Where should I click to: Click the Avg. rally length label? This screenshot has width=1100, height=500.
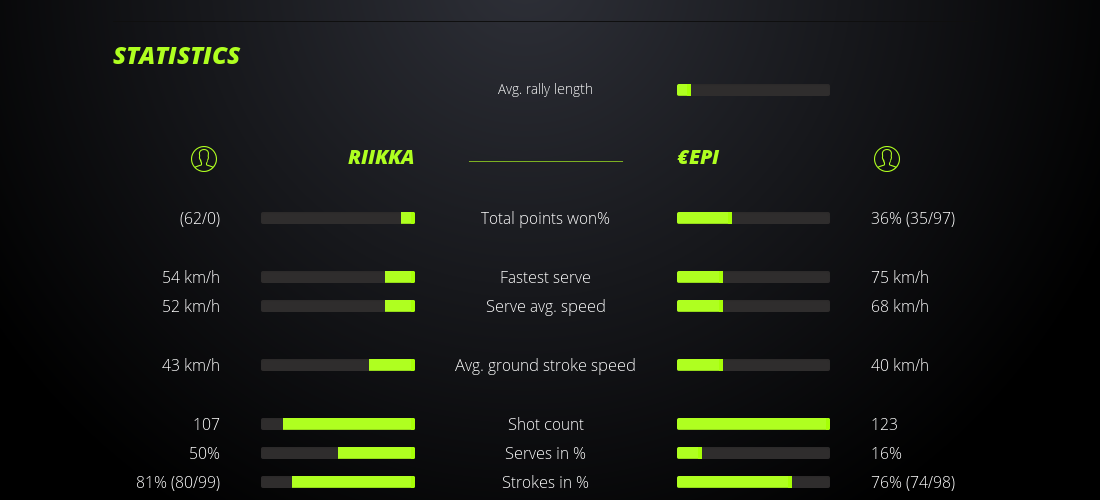coord(545,89)
